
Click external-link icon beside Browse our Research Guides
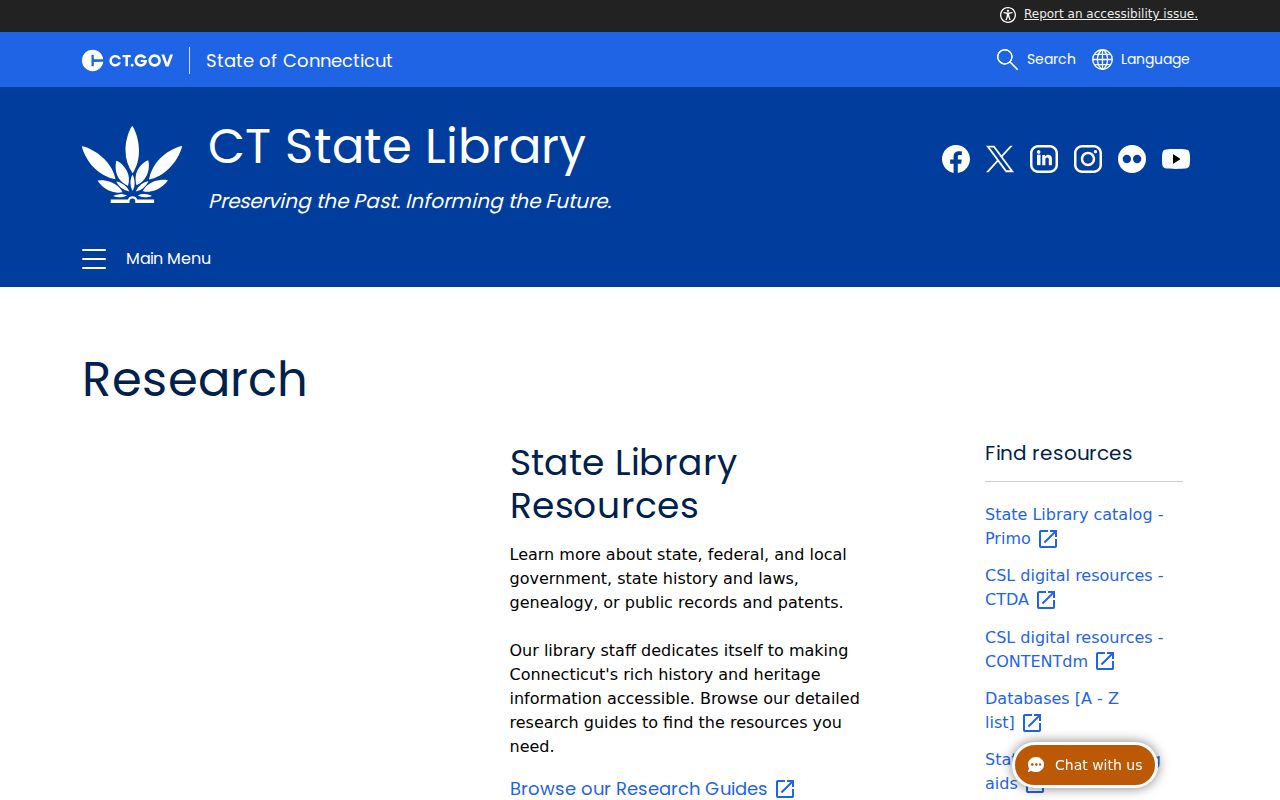coord(786,789)
